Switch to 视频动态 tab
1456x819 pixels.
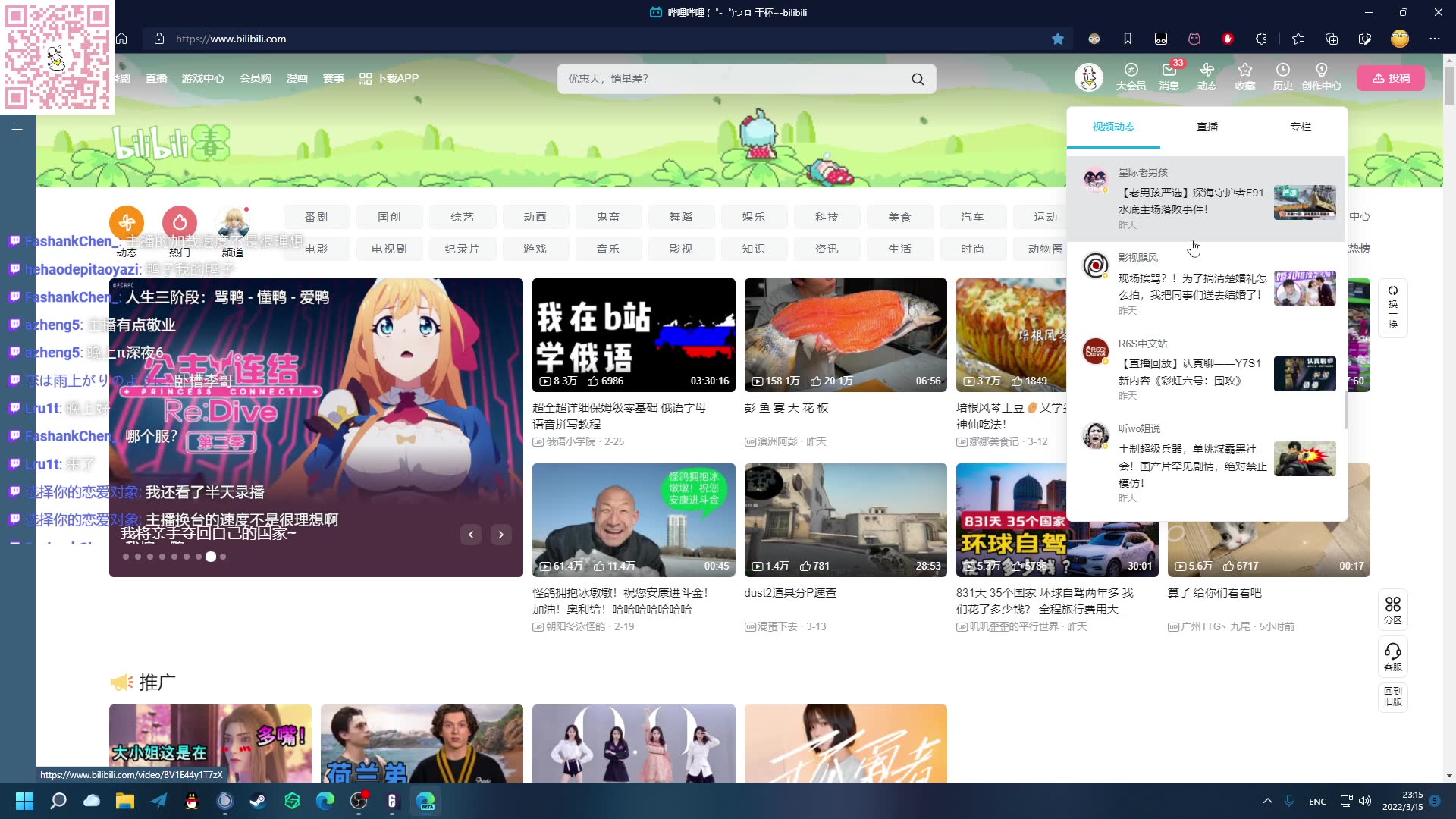pos(1113,127)
